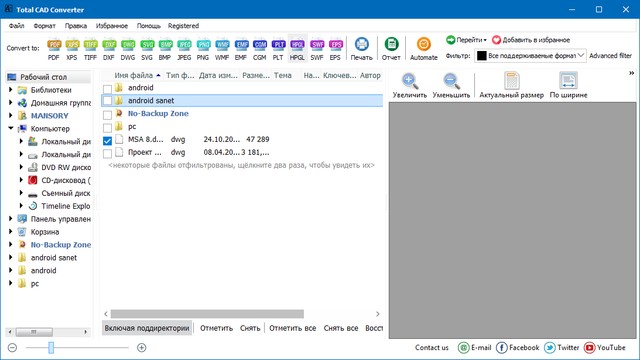Collapse Компьютер tree node
The height and width of the screenshot is (360, 640).
point(11,129)
